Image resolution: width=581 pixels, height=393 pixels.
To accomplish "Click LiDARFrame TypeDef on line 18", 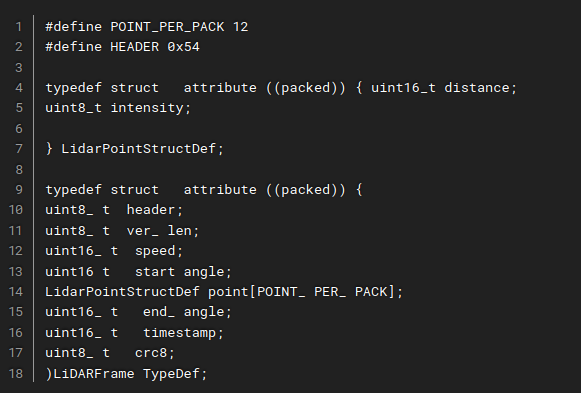I will 126,373.
